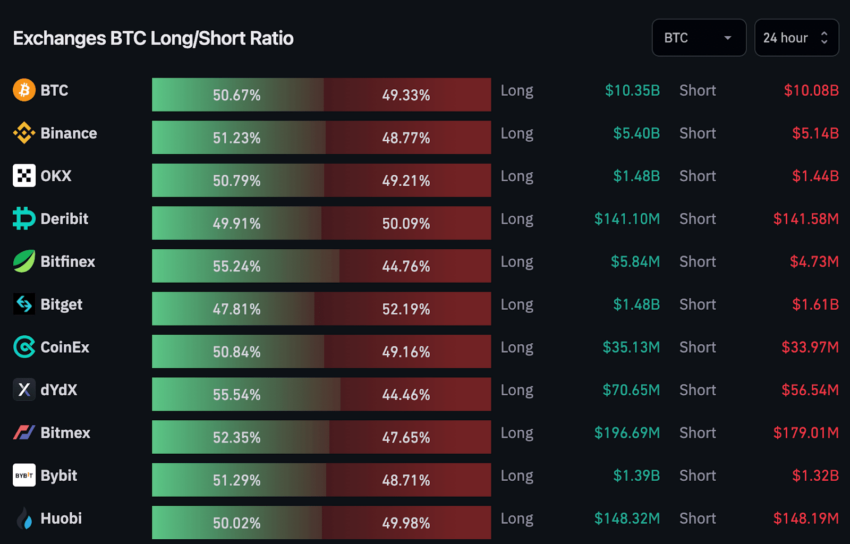850x544 pixels.
Task: Click the $5.14B short value
Action: pyautogui.click(x=815, y=133)
